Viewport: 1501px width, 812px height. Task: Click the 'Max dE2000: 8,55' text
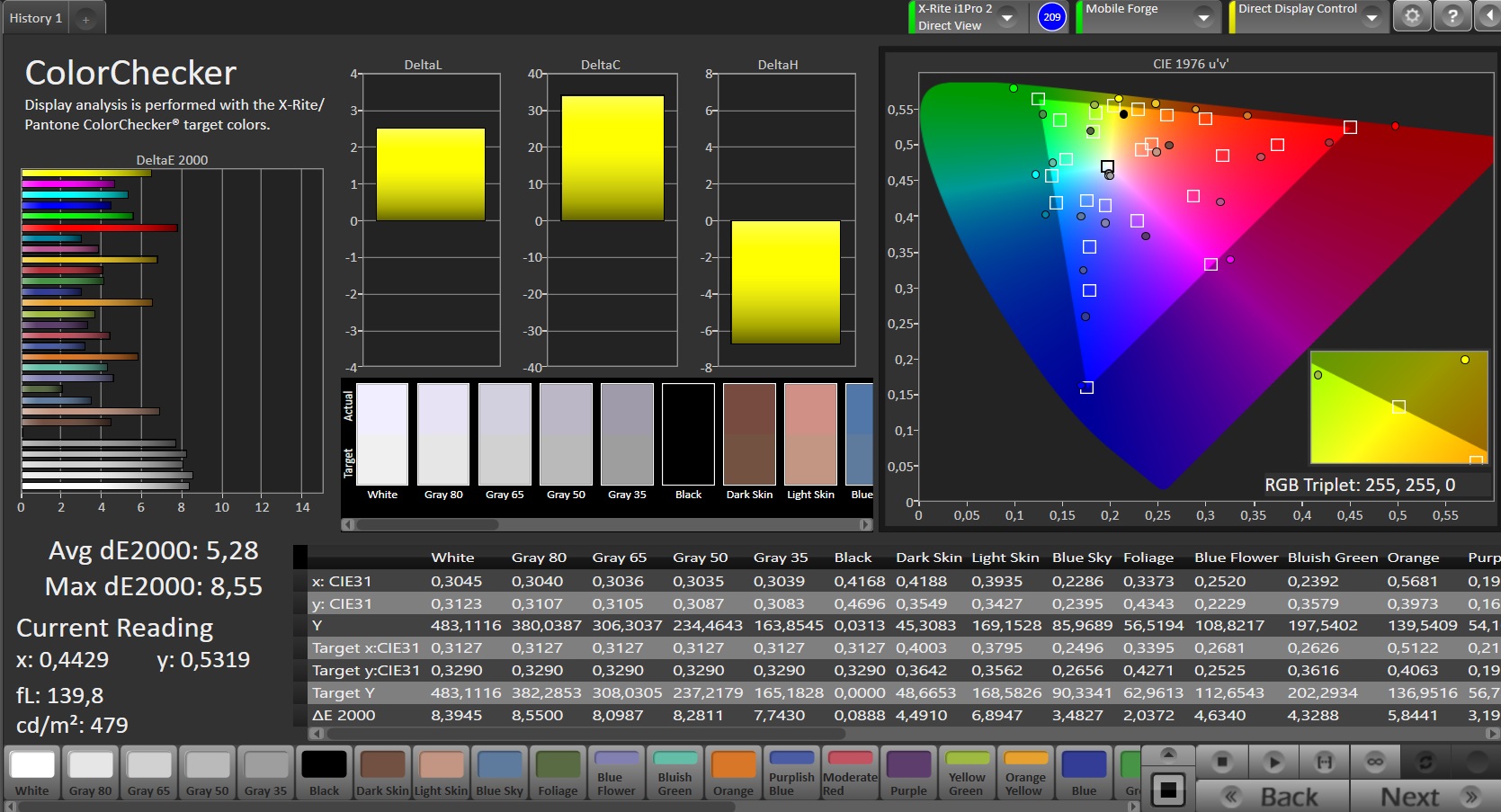(x=154, y=586)
